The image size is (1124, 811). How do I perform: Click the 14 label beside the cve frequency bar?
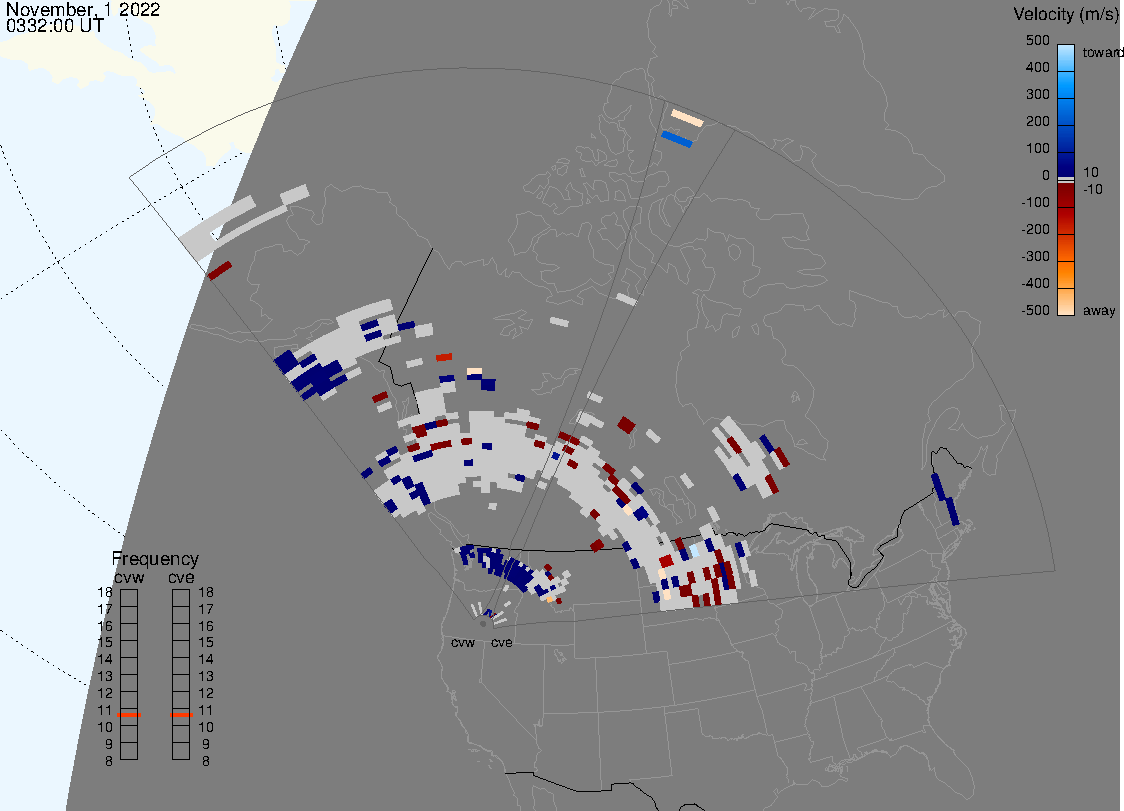(206, 660)
